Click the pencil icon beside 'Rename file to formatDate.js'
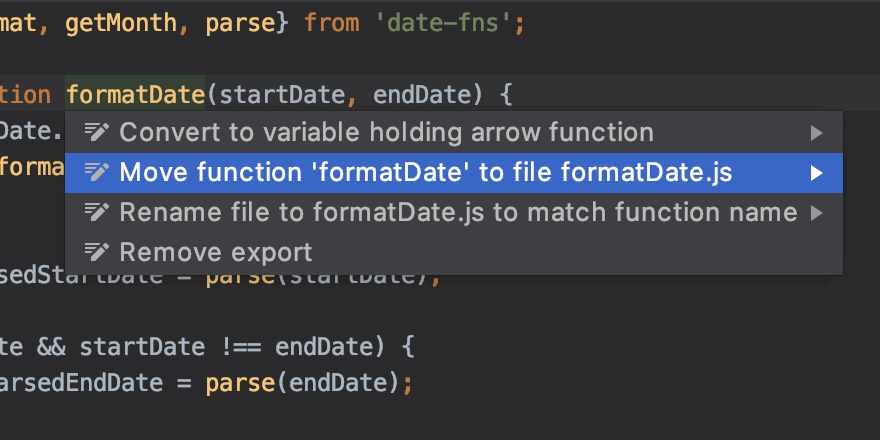880x440 pixels. click(x=96, y=212)
